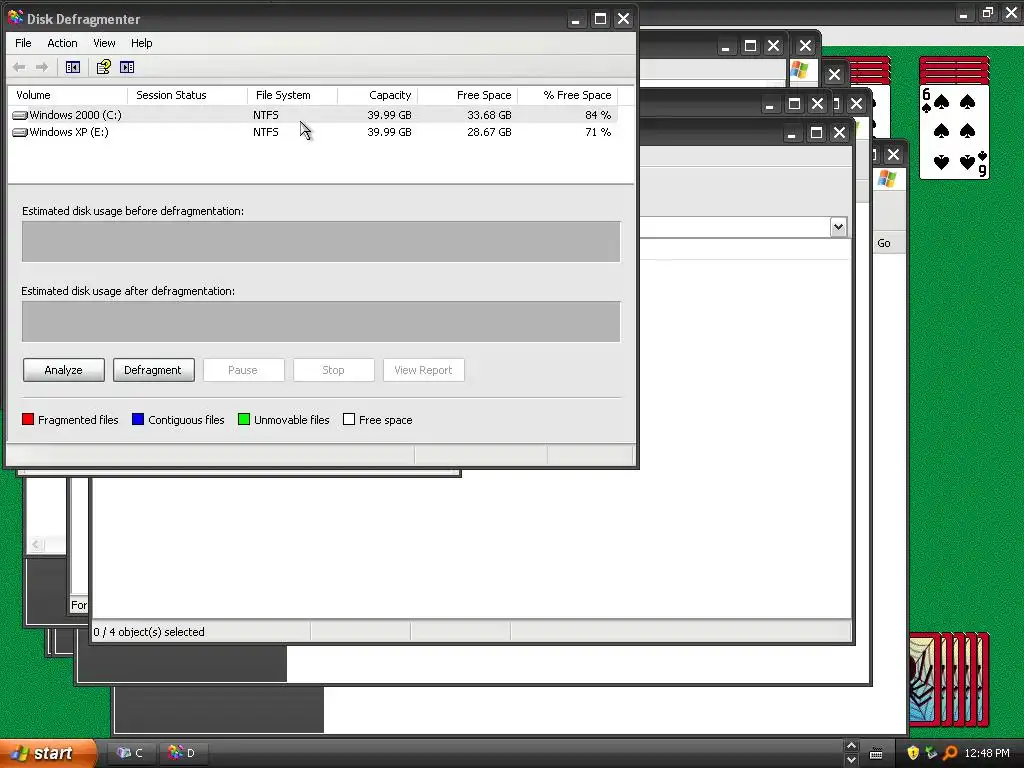Click the drive icon beside Windows XP (E:)
Screen dimensions: 1024x768
[20, 132]
